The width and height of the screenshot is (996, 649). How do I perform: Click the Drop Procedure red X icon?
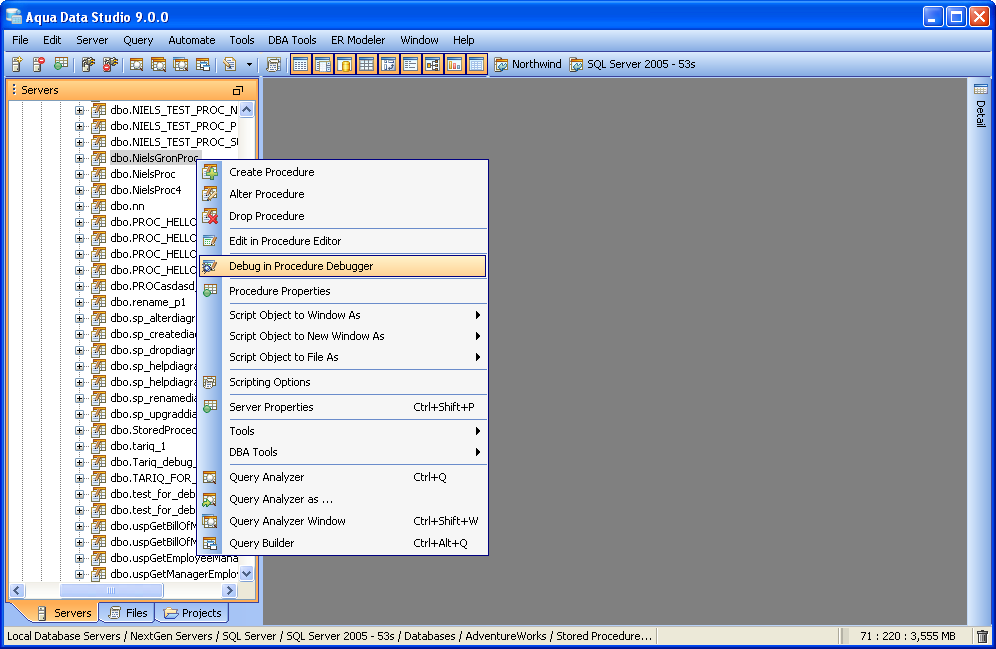pos(210,216)
